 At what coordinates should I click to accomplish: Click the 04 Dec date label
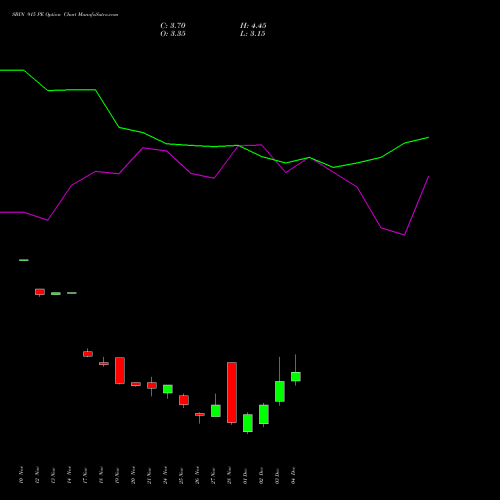(293, 475)
